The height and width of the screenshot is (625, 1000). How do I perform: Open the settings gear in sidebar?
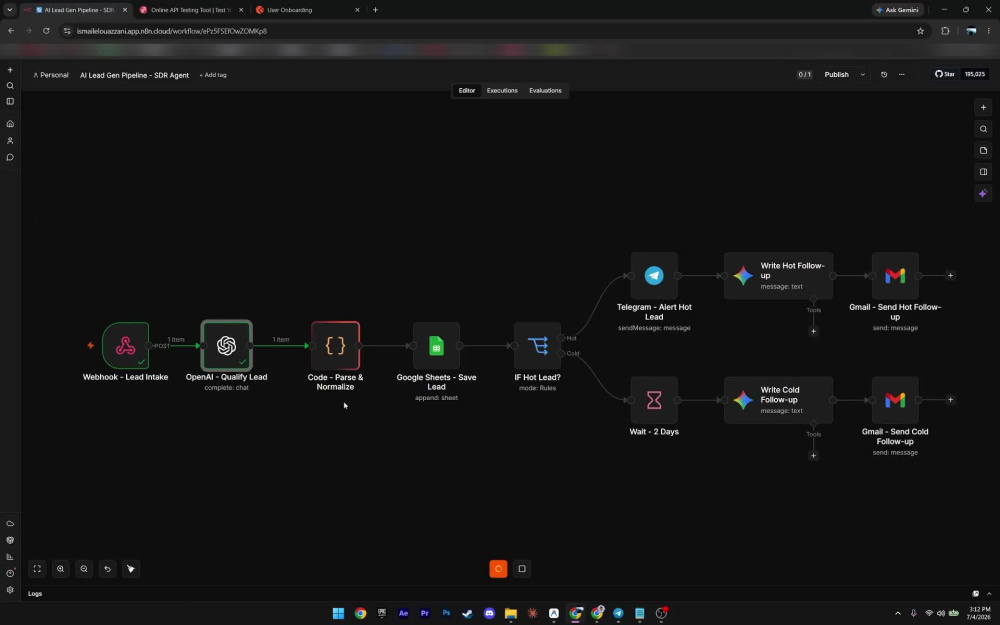tap(10, 590)
